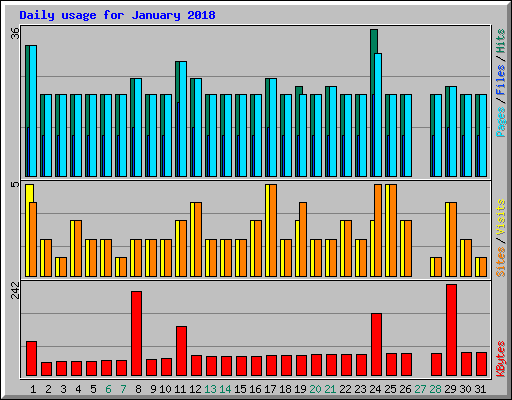
Task: Click the day 8 label on the axis
Action: pos(138,389)
